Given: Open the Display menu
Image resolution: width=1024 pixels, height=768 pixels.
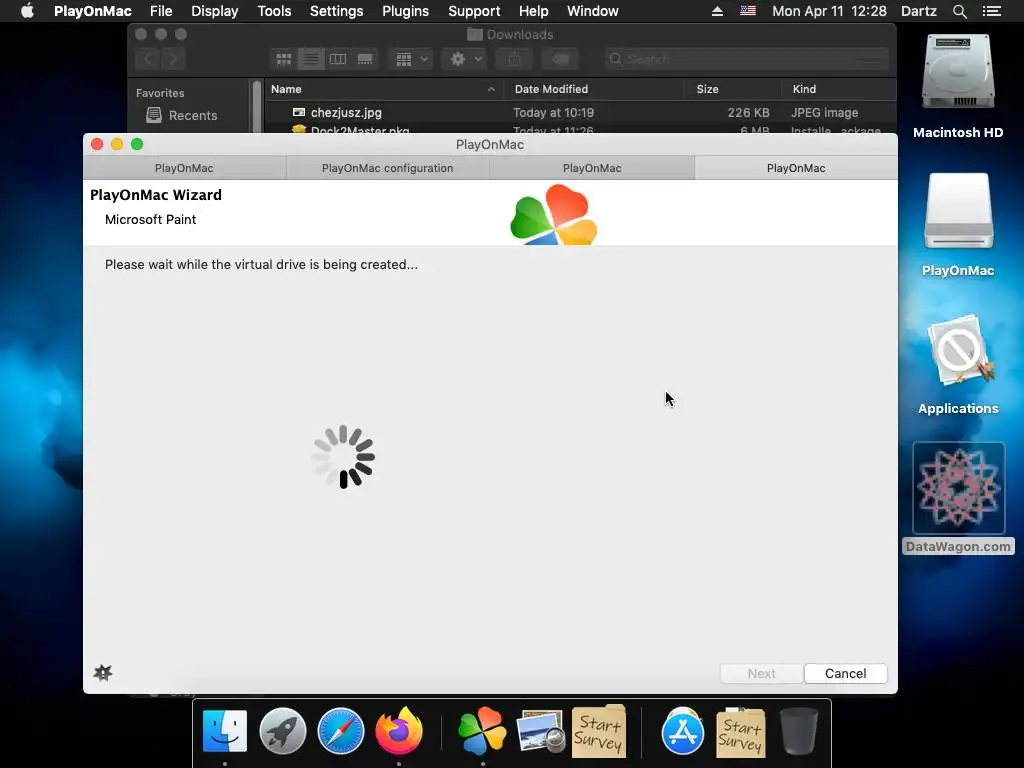Looking at the screenshot, I should click(214, 11).
